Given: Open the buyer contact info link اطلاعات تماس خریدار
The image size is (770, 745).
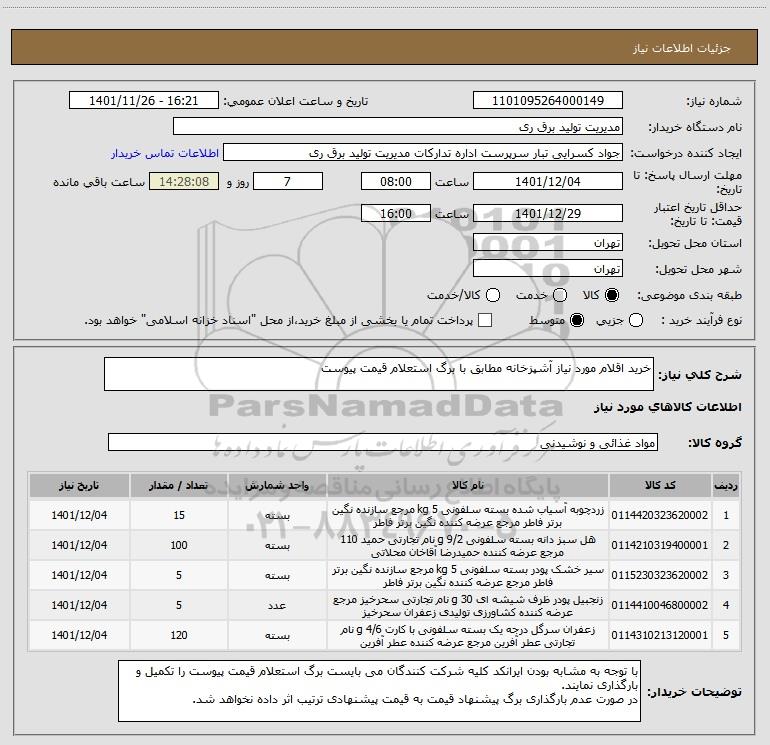Looking at the screenshot, I should (x=165, y=153).
